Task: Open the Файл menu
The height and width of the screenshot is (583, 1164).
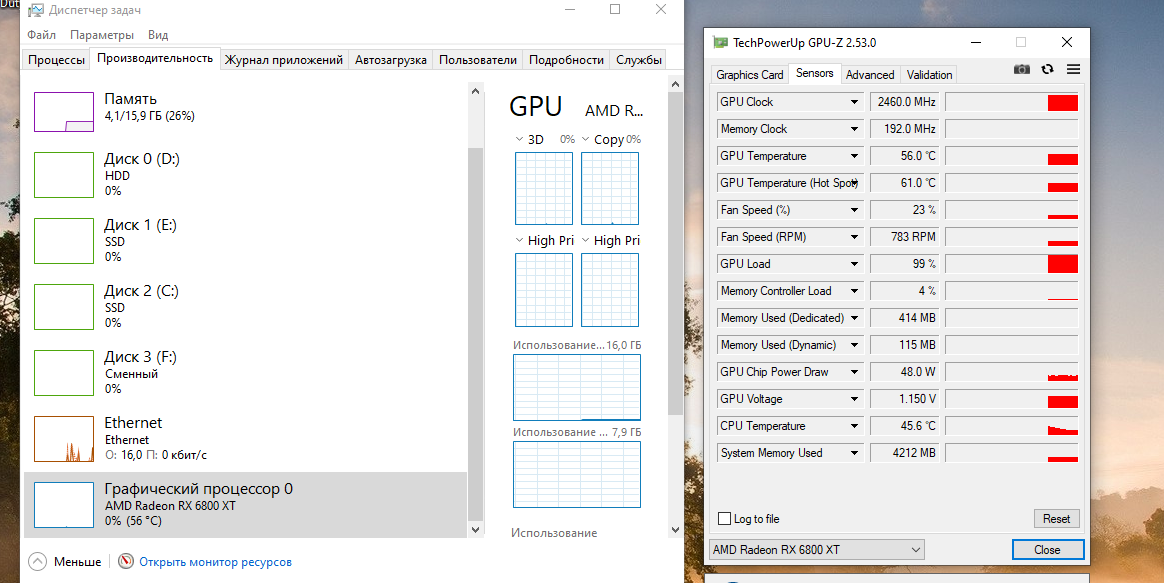Action: [42, 35]
